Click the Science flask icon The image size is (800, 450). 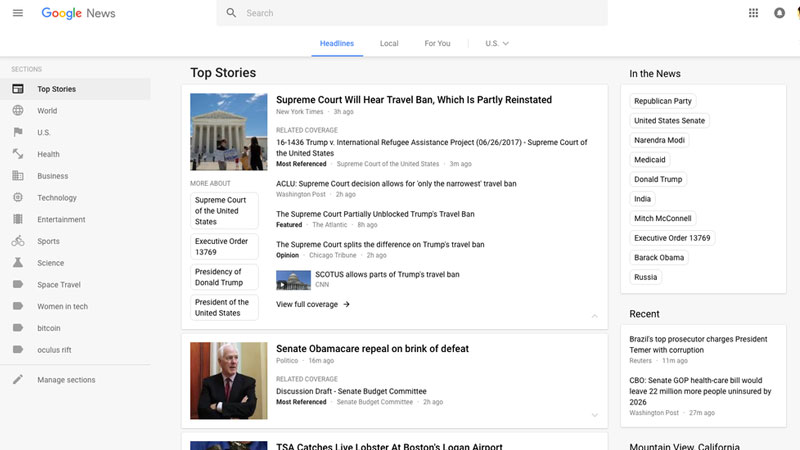click(x=18, y=262)
